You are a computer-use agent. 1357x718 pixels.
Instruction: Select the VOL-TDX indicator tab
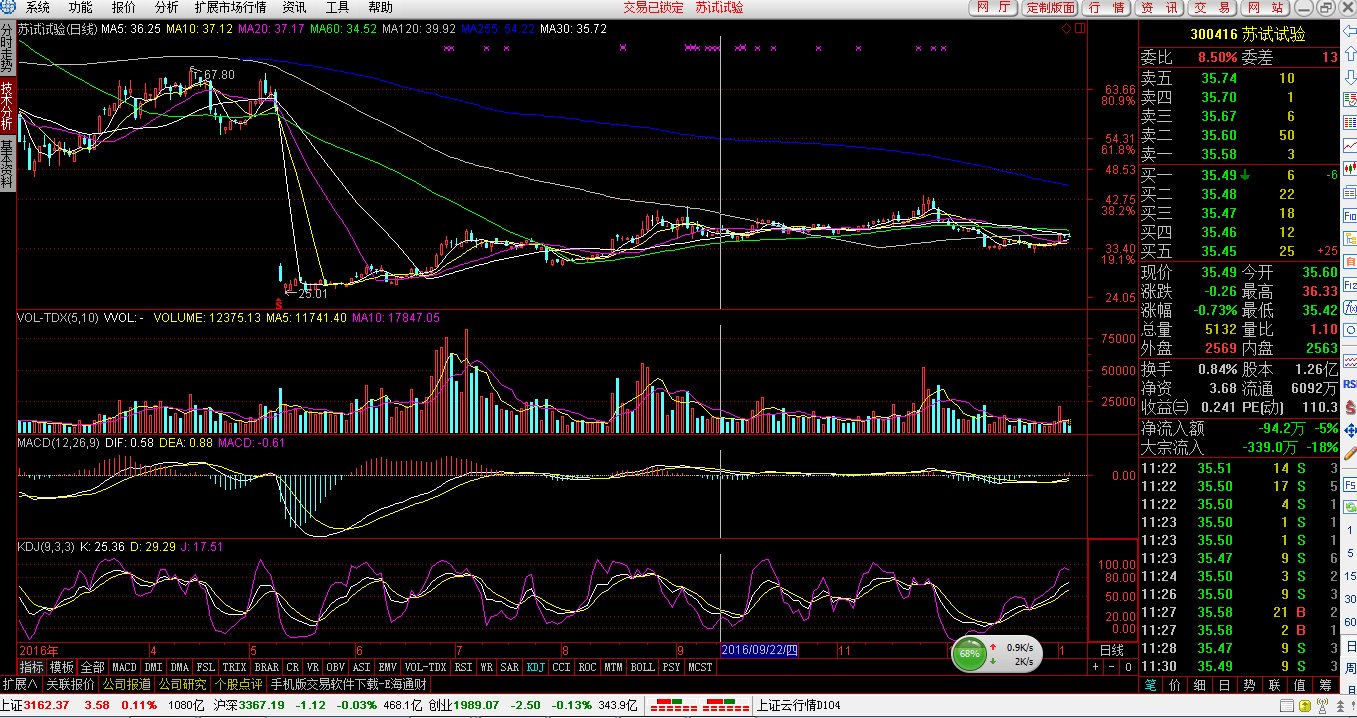(x=426, y=667)
